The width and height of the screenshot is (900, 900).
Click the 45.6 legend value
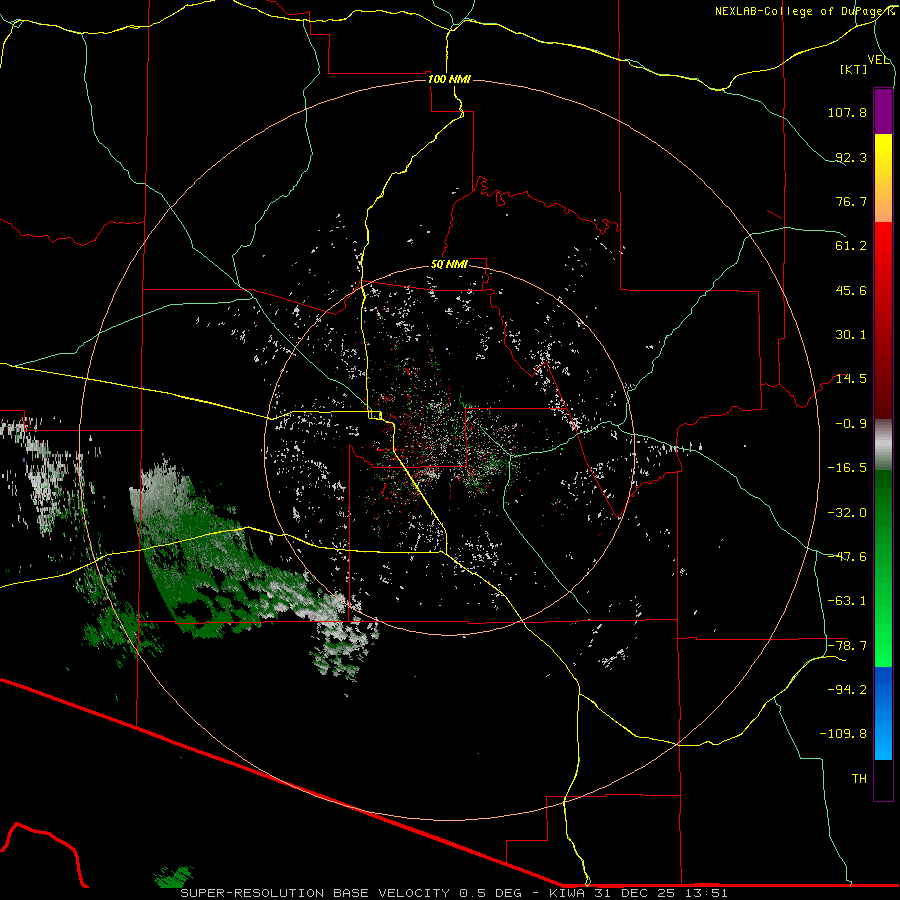point(851,290)
